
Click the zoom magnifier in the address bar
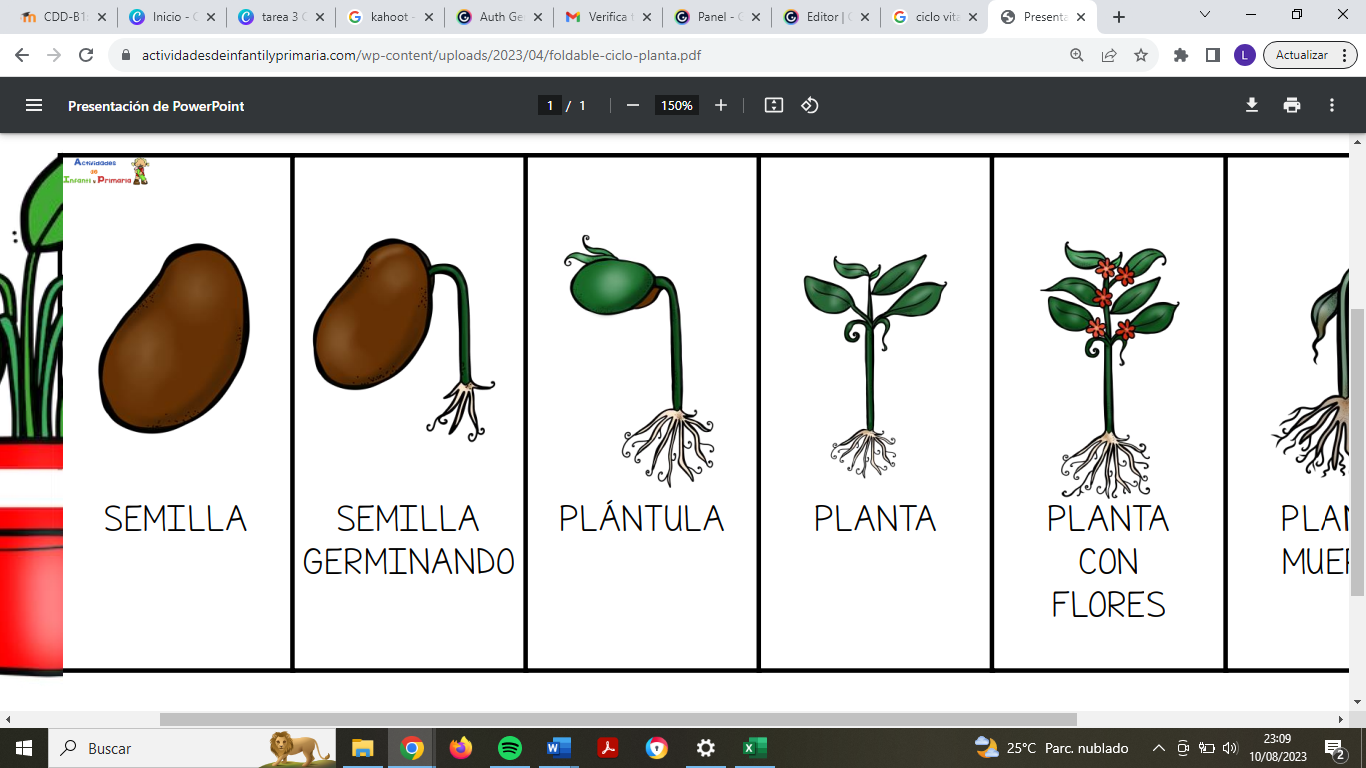(x=1076, y=55)
